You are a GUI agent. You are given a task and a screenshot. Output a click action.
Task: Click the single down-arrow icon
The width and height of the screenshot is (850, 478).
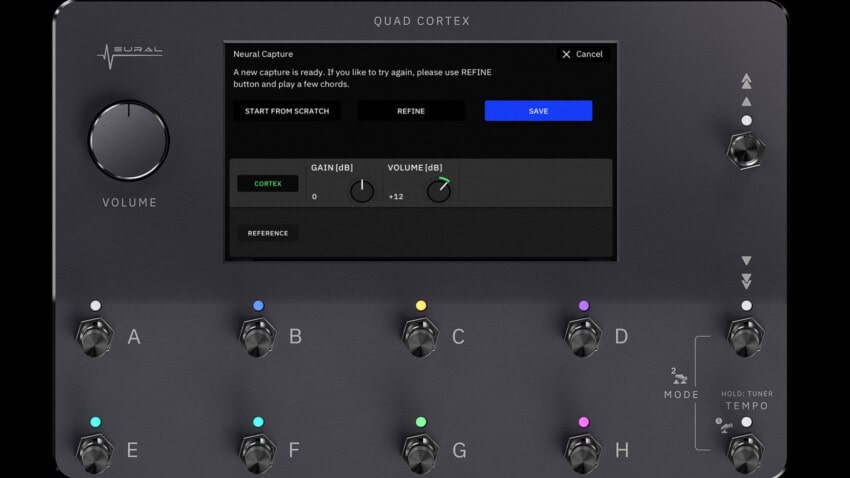(746, 261)
